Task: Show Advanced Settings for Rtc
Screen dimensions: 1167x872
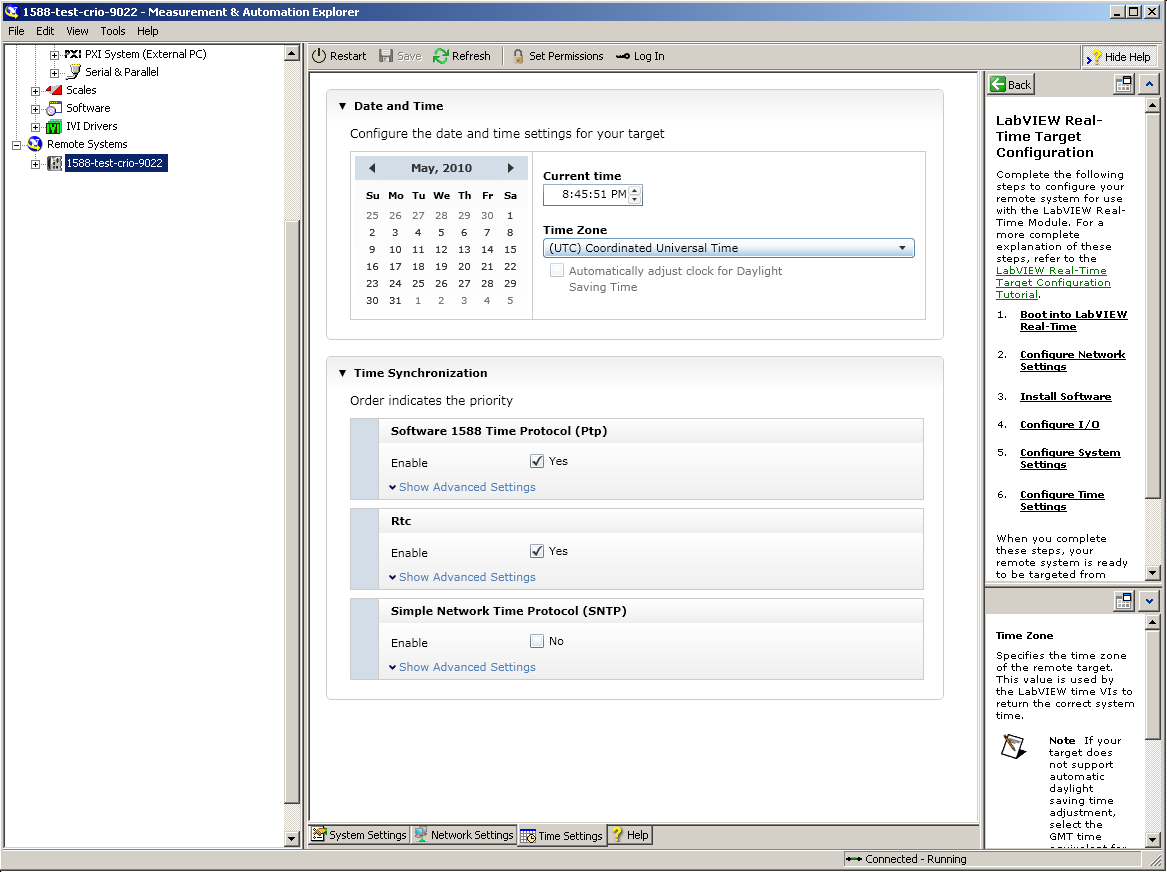Action: coord(462,577)
